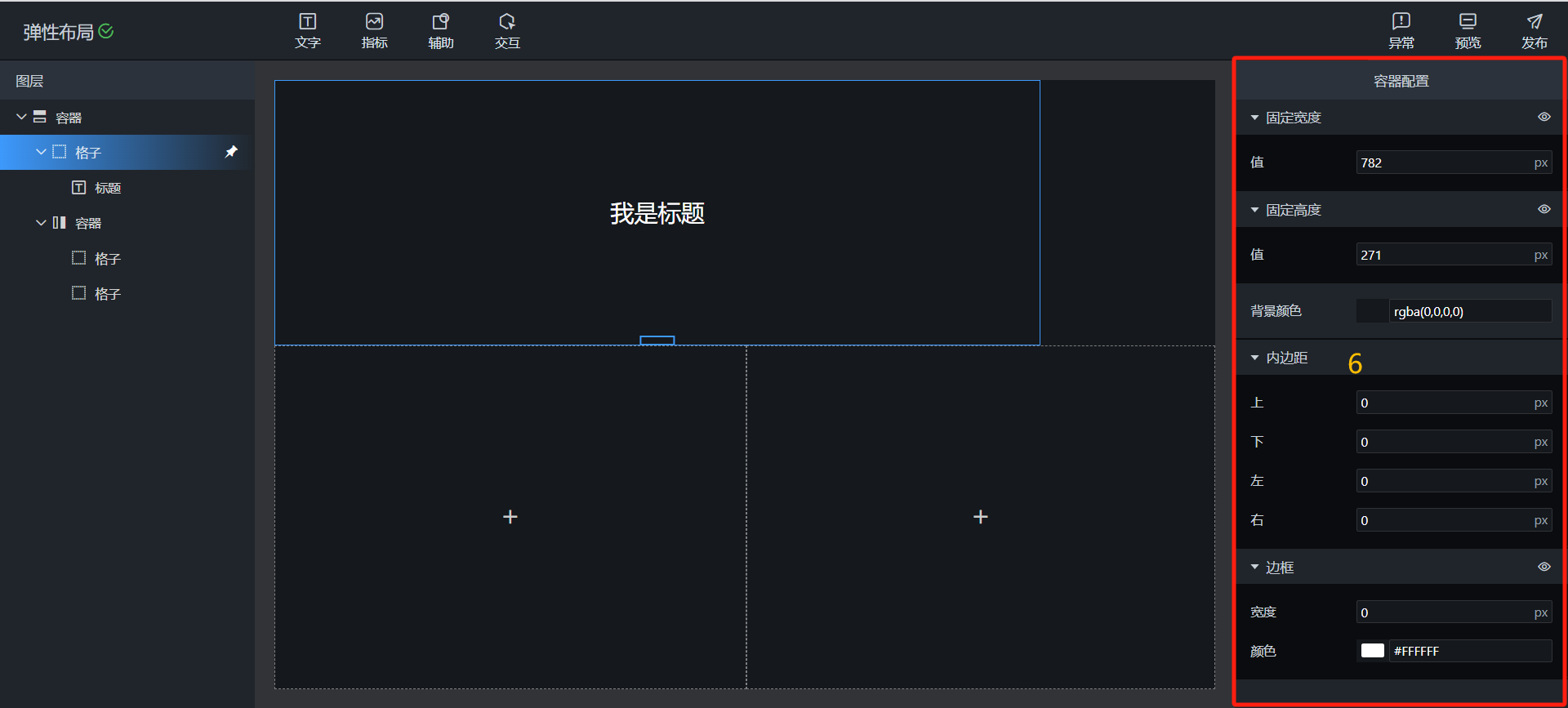This screenshot has height=708, width=1568.
Task: Click the pin icon on selected 格子 layer
Action: point(231,152)
